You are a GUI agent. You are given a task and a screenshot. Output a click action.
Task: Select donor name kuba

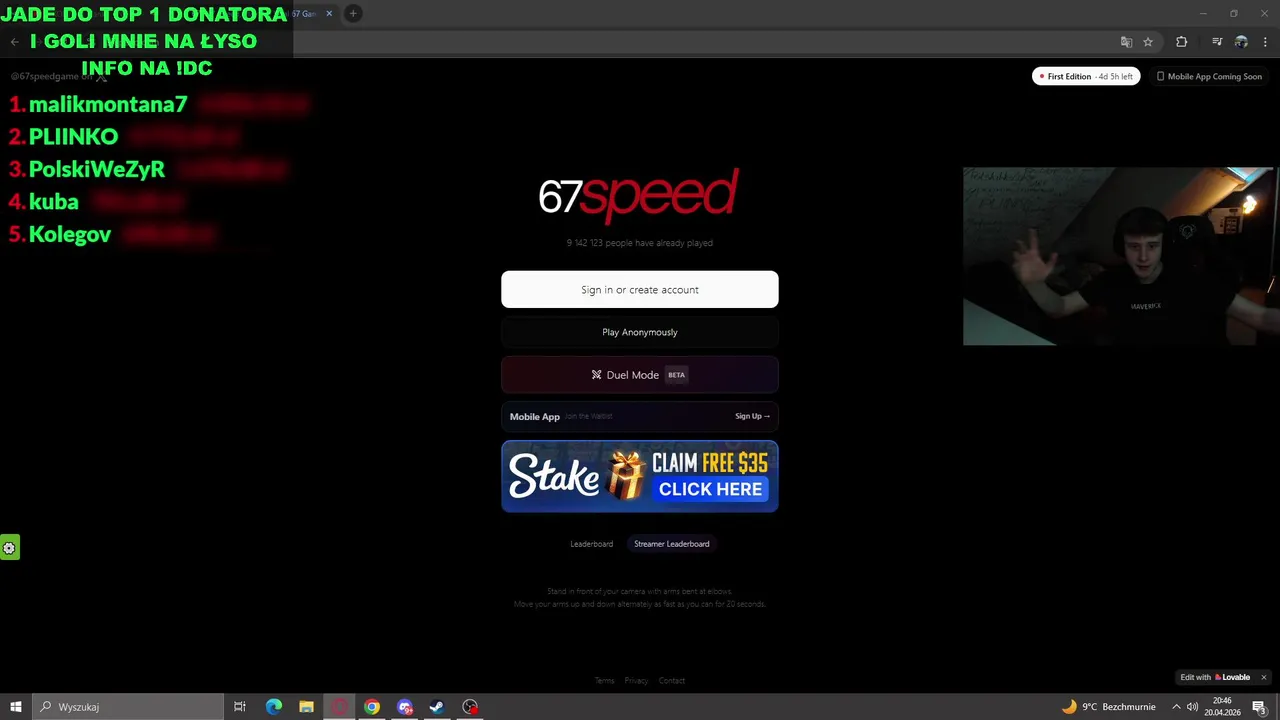click(x=54, y=201)
